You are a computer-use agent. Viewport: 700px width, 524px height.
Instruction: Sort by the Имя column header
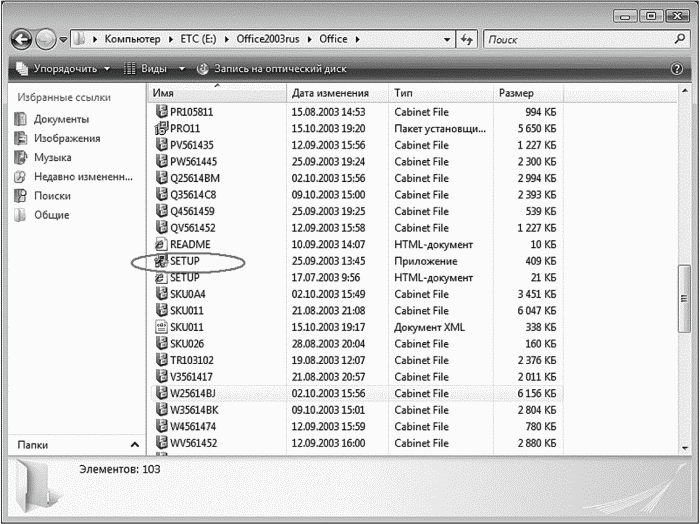click(217, 93)
